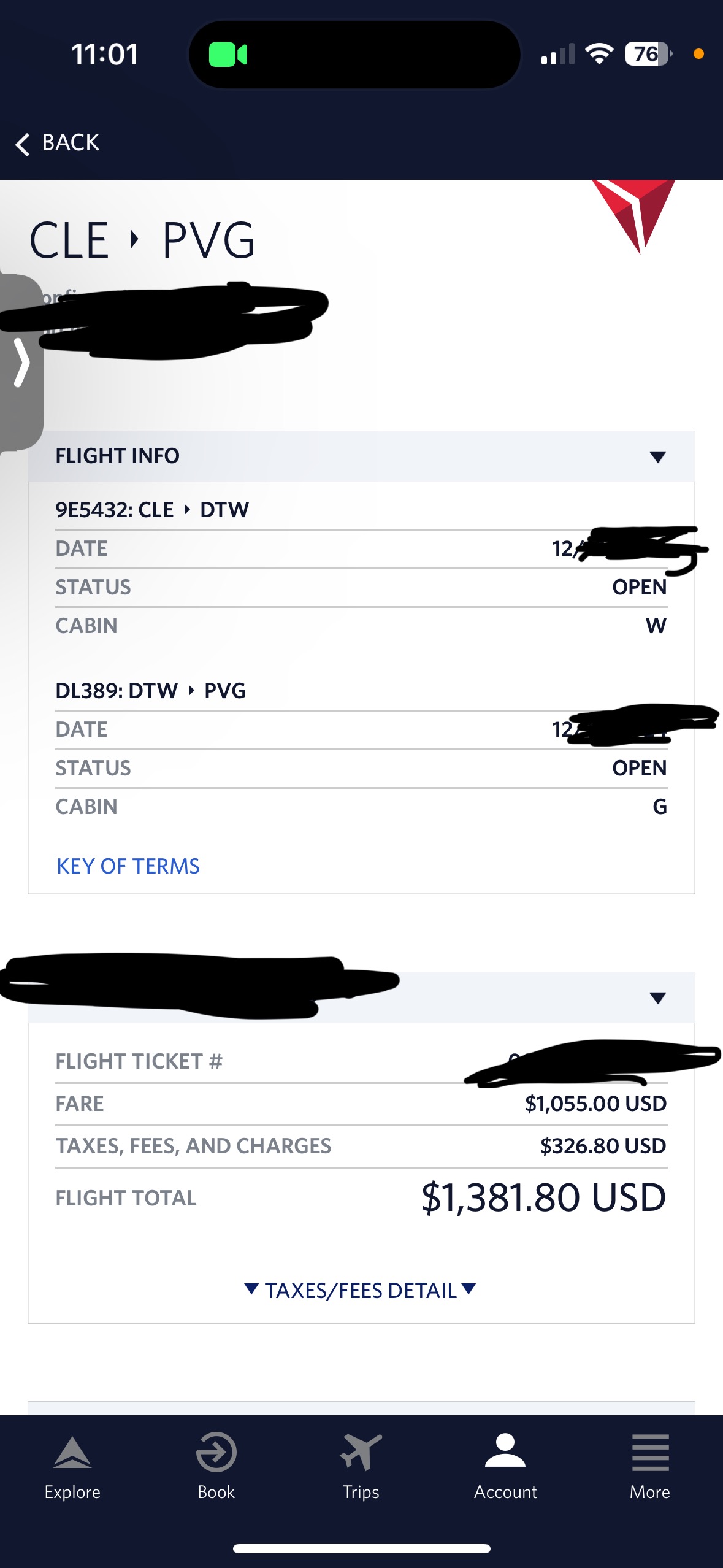
Task: Collapse the redacted passenger section arrow
Action: 657,998
